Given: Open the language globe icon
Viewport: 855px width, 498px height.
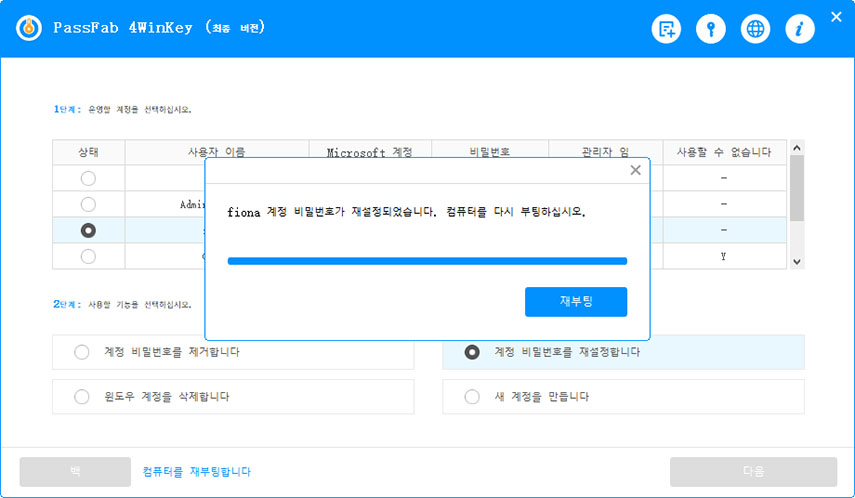Looking at the screenshot, I should point(755,29).
